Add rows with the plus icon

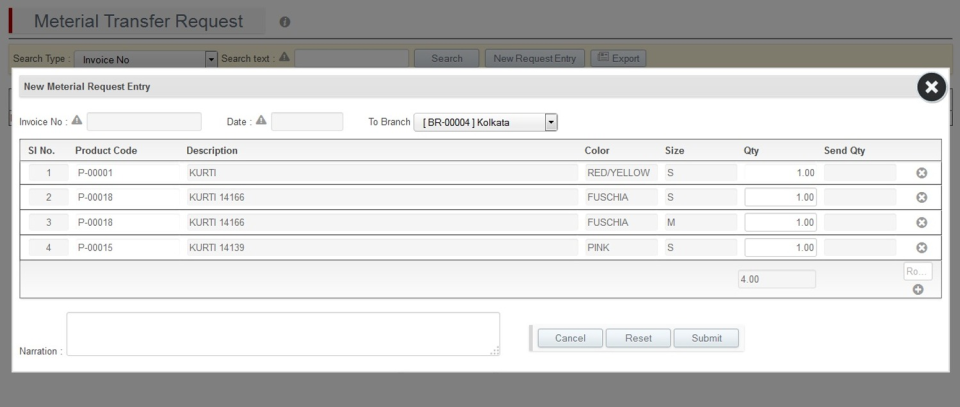coord(918,289)
